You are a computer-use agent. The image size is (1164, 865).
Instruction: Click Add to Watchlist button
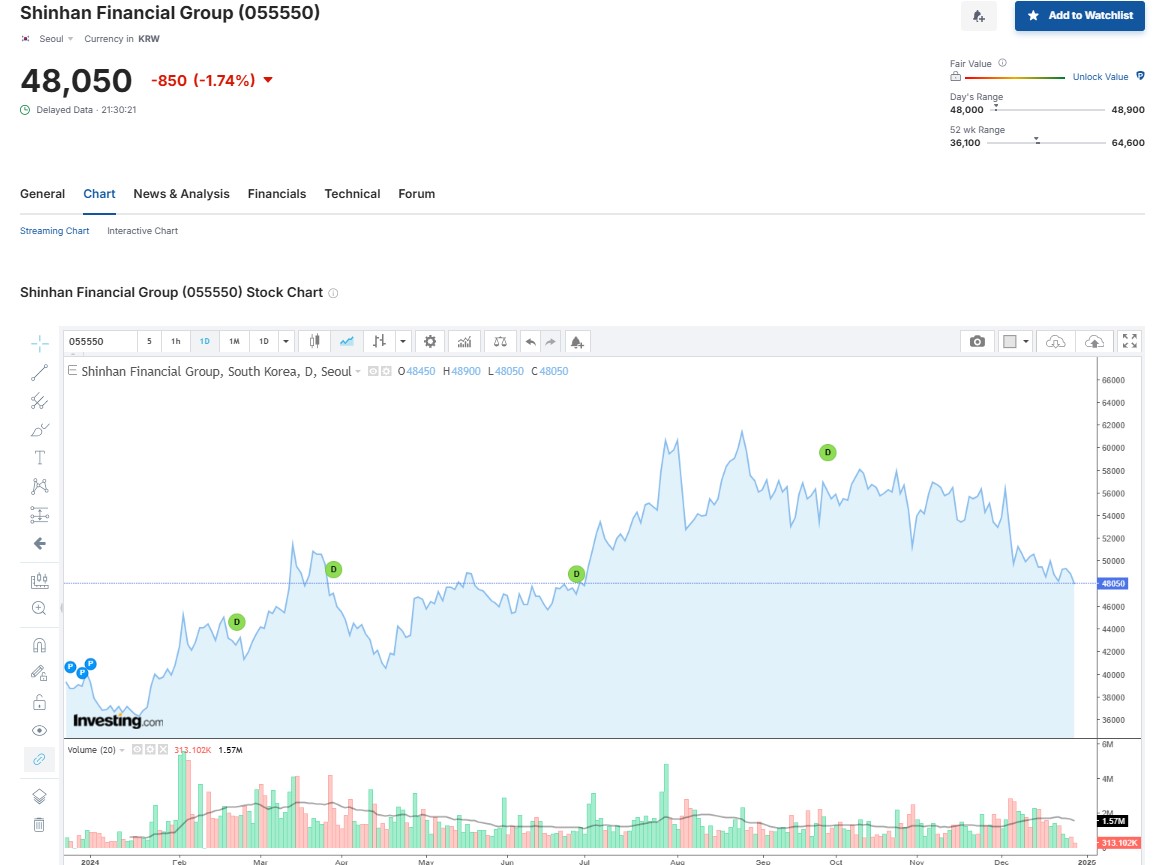(x=1079, y=16)
